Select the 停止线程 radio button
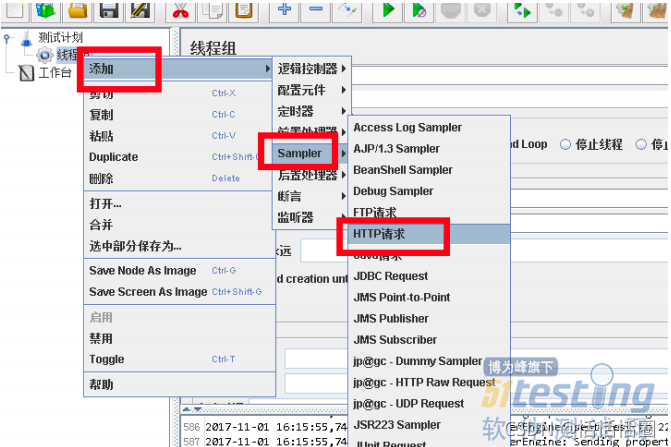The height and width of the screenshot is (447, 671). (x=565, y=145)
